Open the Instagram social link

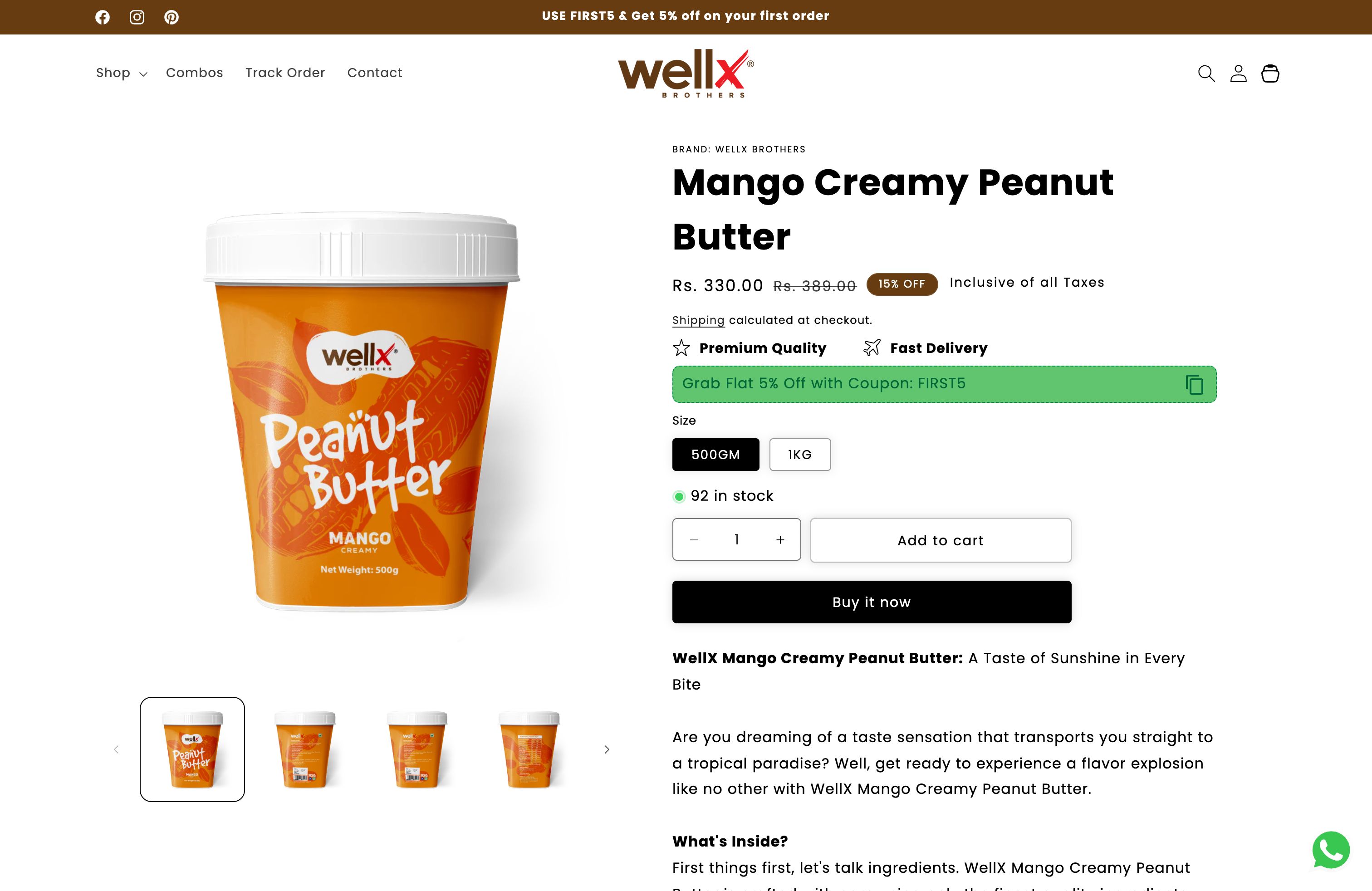click(137, 17)
